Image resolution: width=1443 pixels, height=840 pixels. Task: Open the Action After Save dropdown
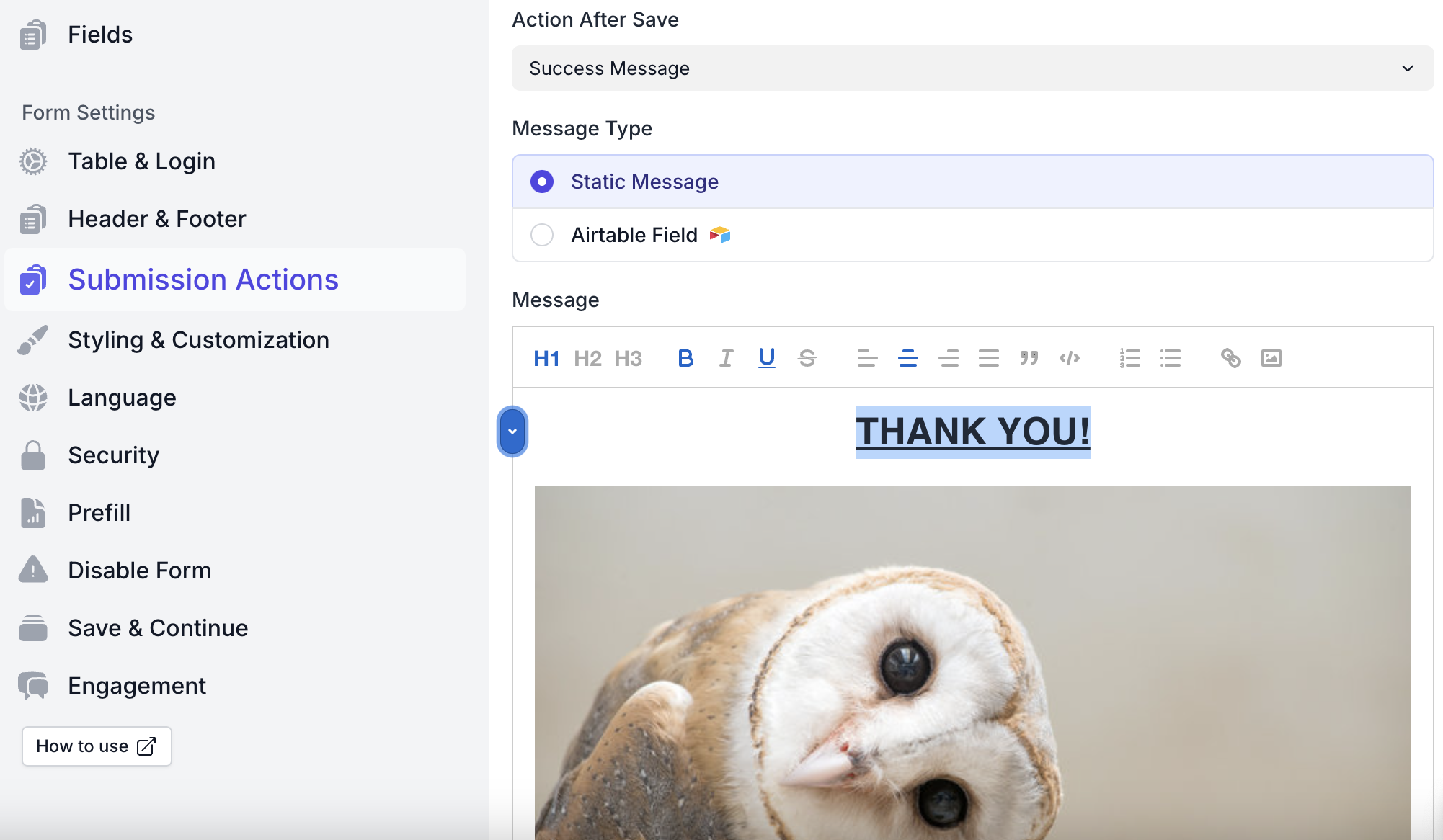point(972,68)
